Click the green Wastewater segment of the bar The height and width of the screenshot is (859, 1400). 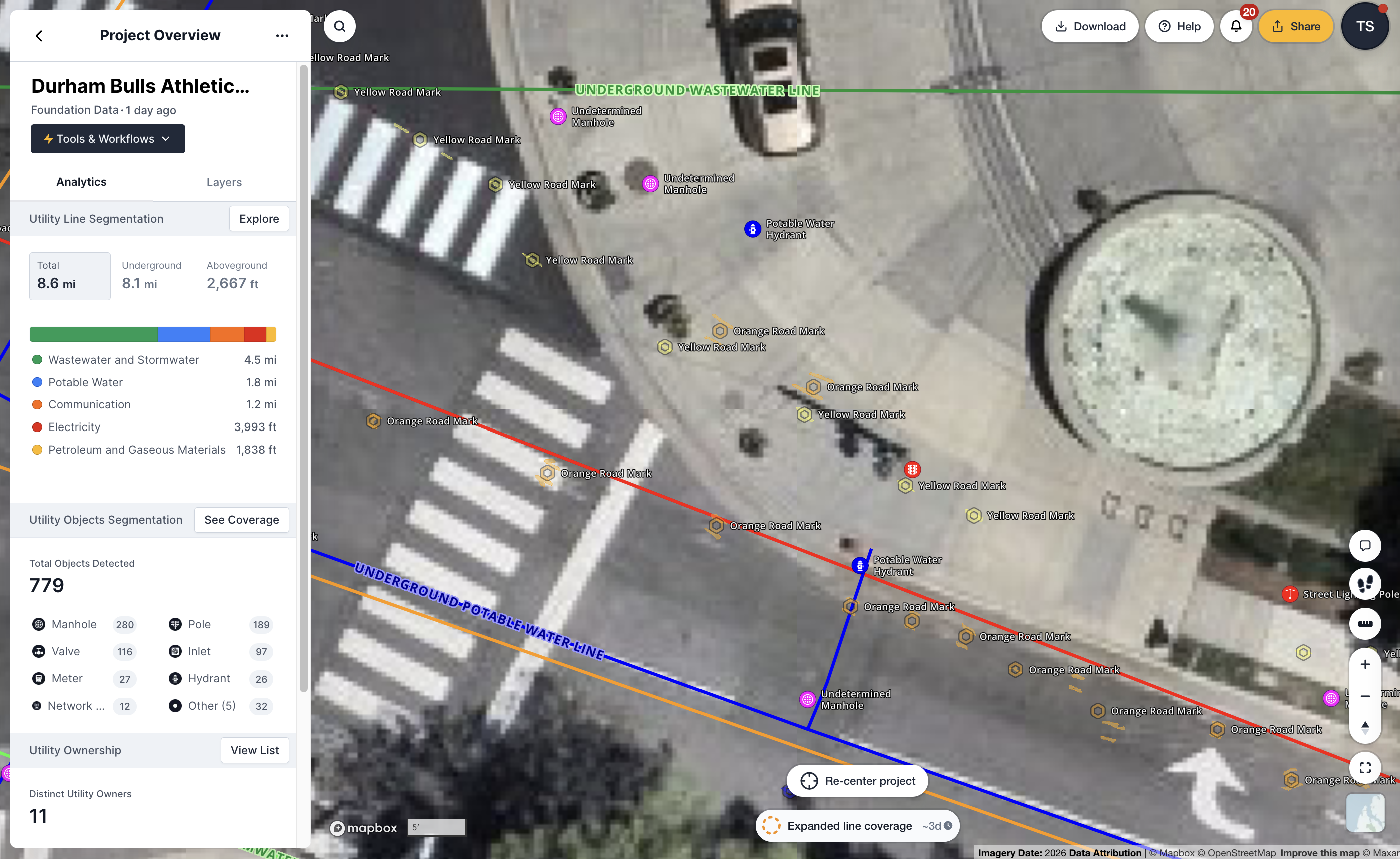pos(93,334)
